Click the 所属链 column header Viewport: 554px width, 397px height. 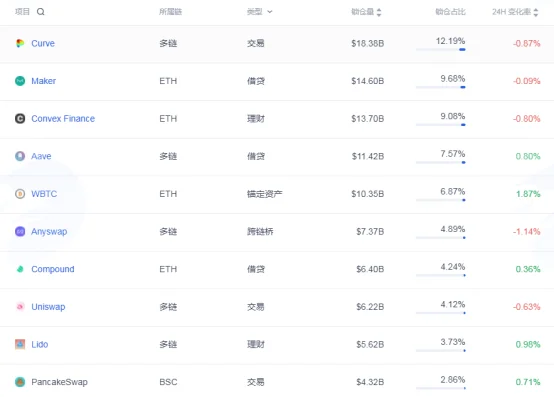[x=170, y=12]
